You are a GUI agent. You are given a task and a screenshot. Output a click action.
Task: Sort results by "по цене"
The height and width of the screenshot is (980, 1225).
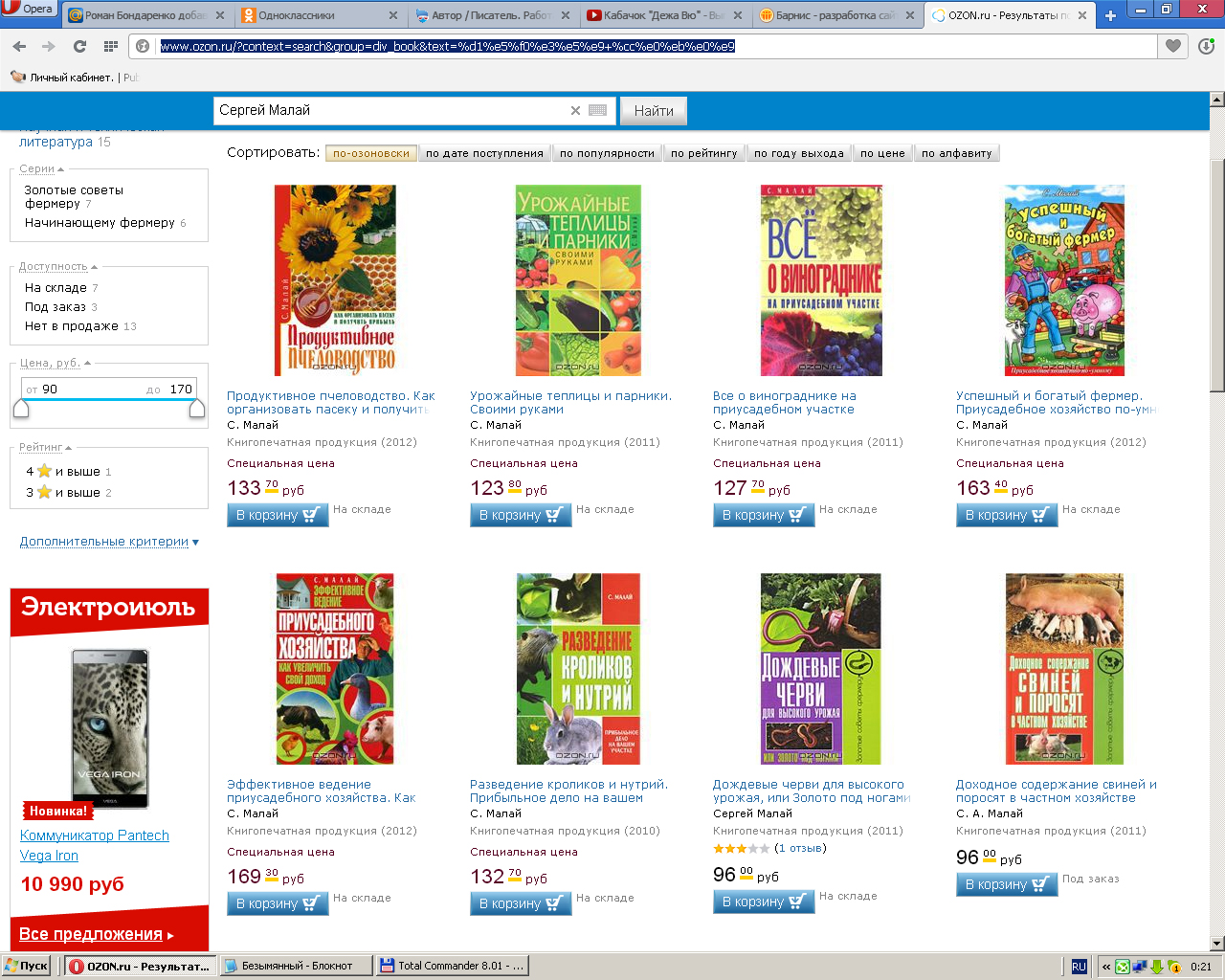click(882, 153)
